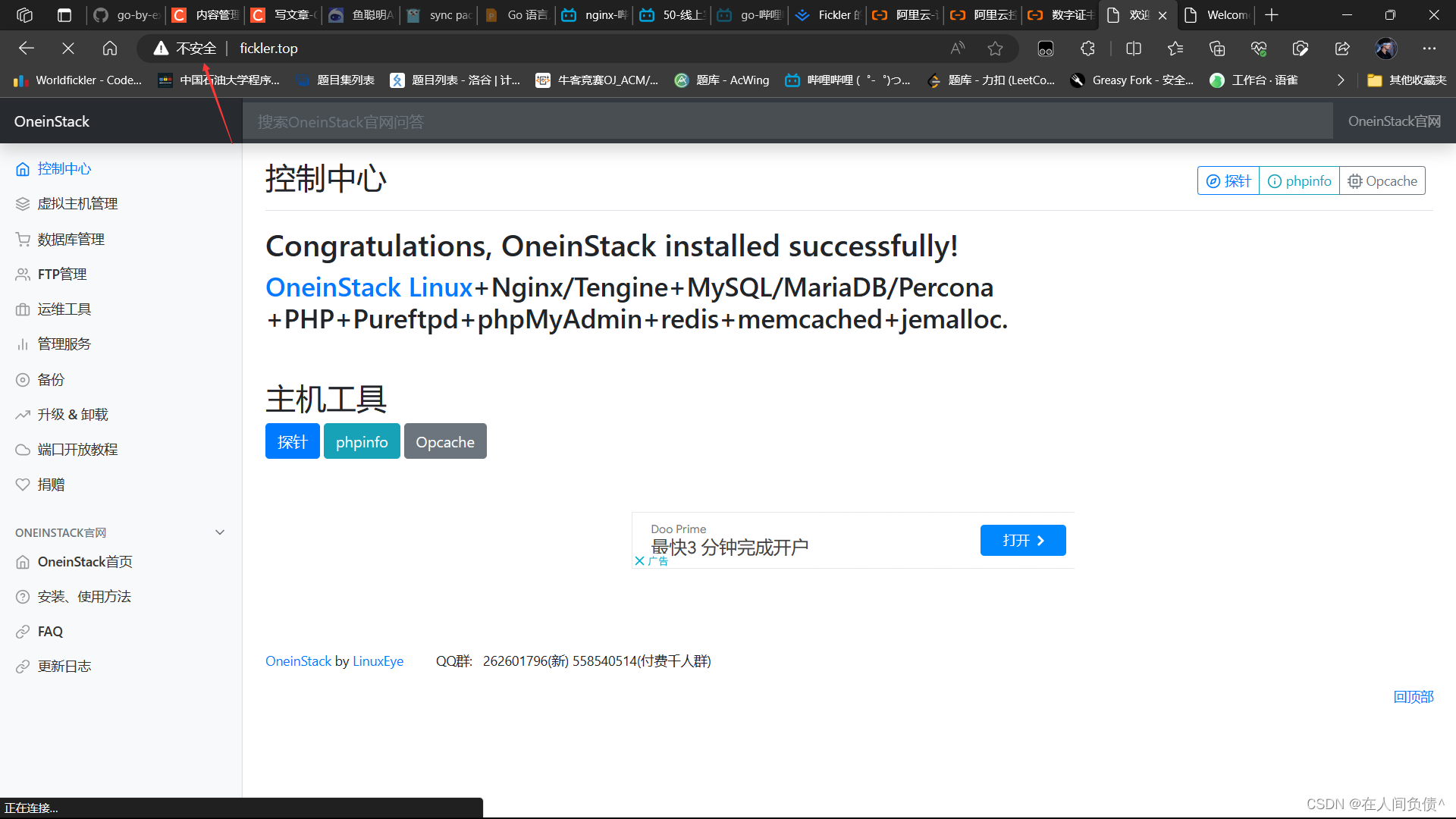Open a new browser tab
1456x819 pixels.
point(1272,15)
